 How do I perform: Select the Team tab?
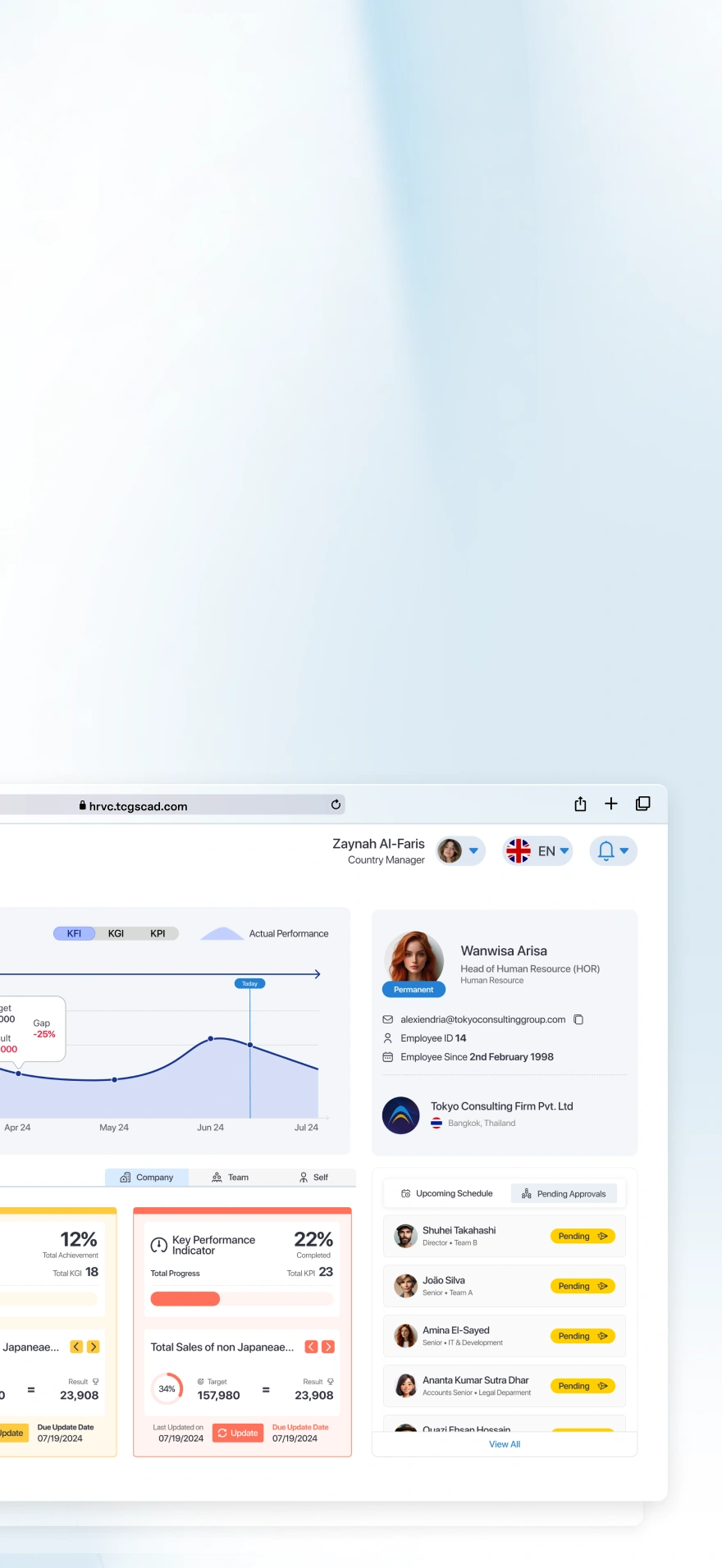(231, 1177)
